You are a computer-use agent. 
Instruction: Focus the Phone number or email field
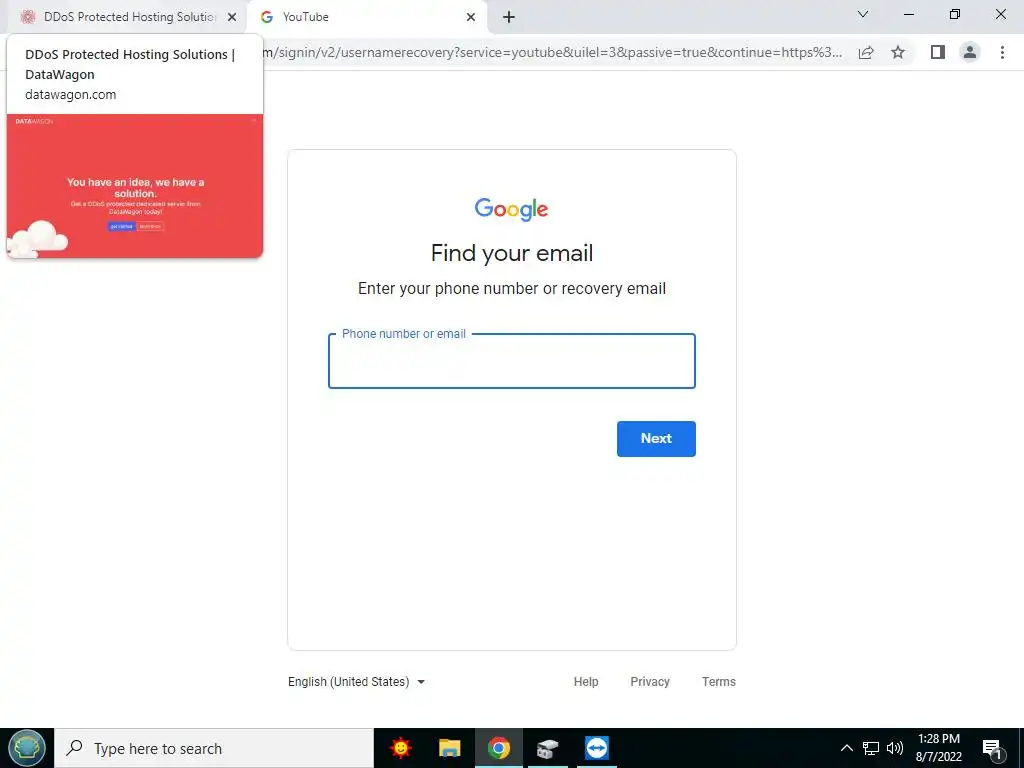[512, 361]
